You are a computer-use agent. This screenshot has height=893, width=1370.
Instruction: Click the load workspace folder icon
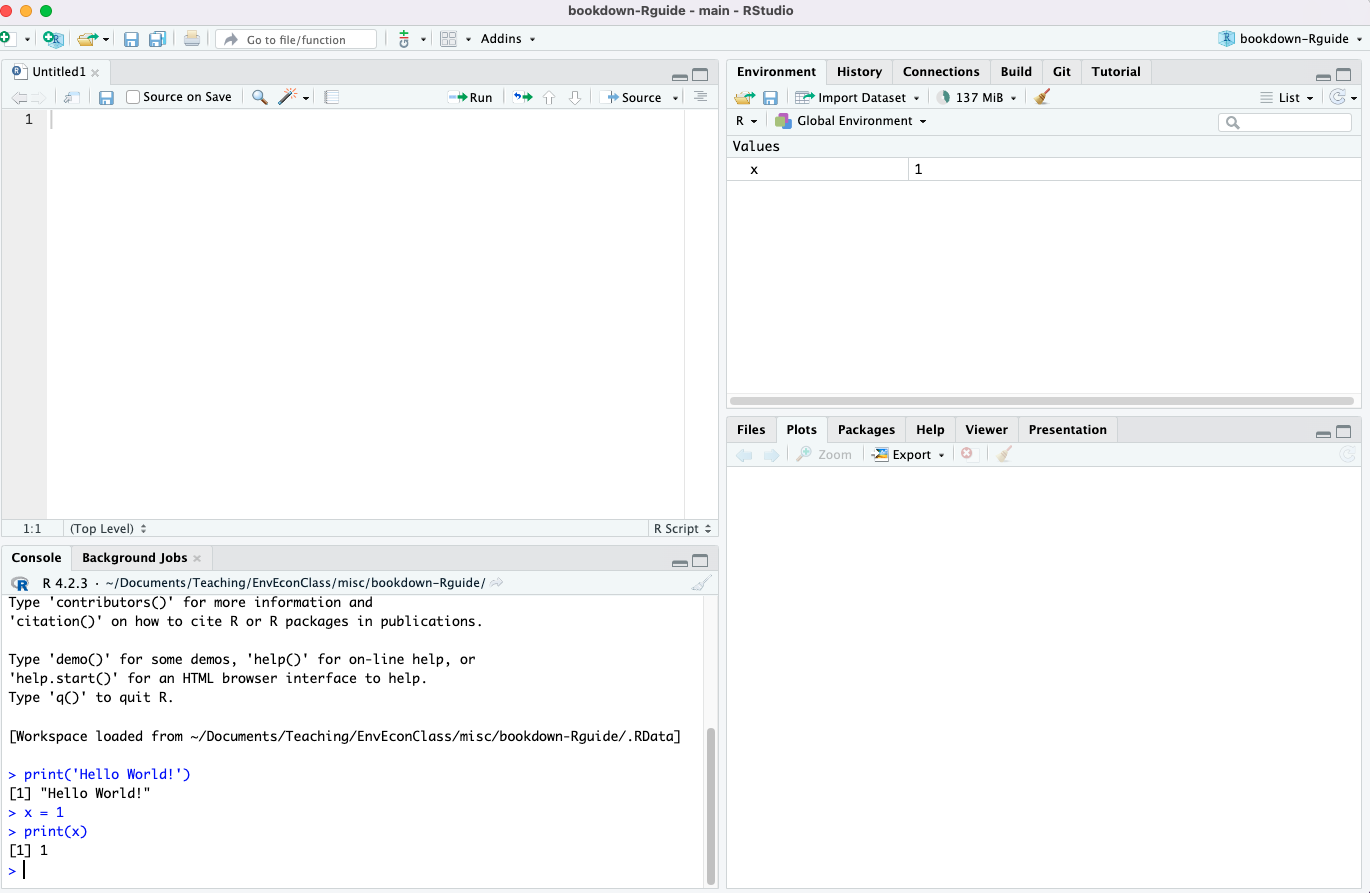(744, 98)
